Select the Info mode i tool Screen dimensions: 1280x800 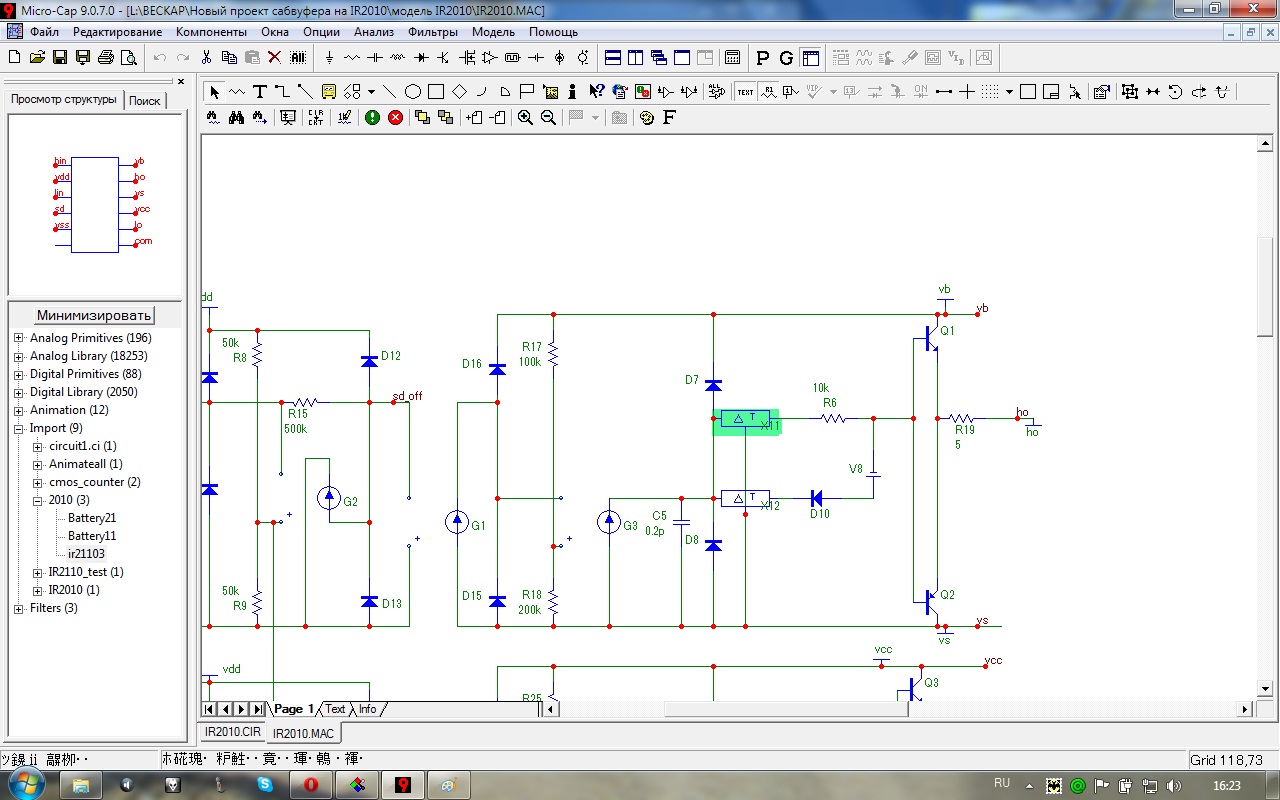pyautogui.click(x=573, y=92)
